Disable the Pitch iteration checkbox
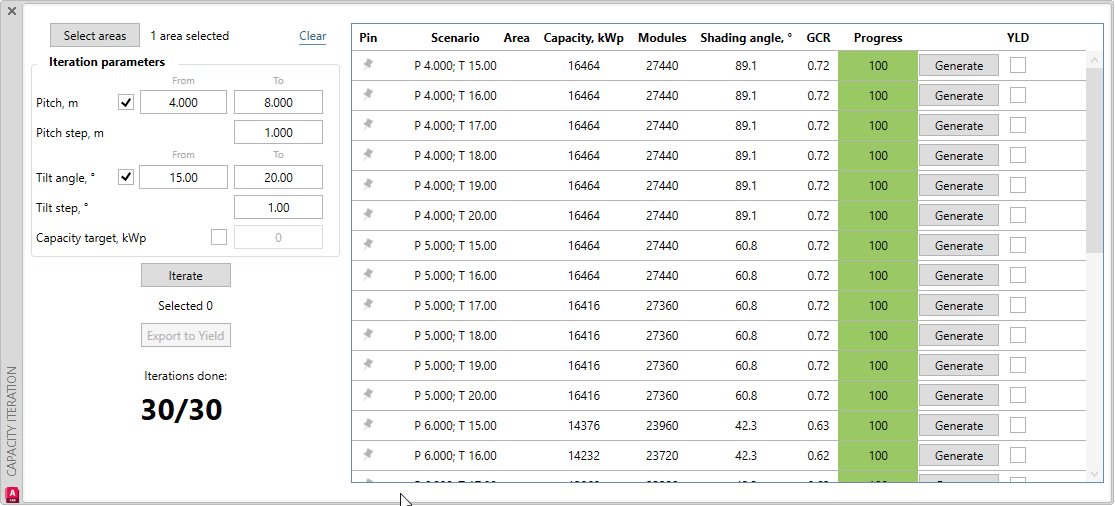The image size is (1115, 506). coord(126,102)
